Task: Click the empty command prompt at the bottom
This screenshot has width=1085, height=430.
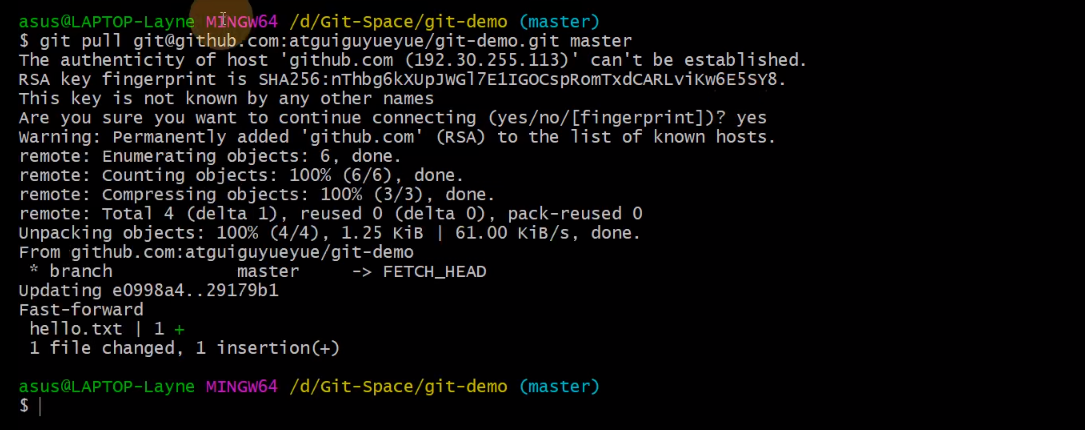Action: pos(31,406)
